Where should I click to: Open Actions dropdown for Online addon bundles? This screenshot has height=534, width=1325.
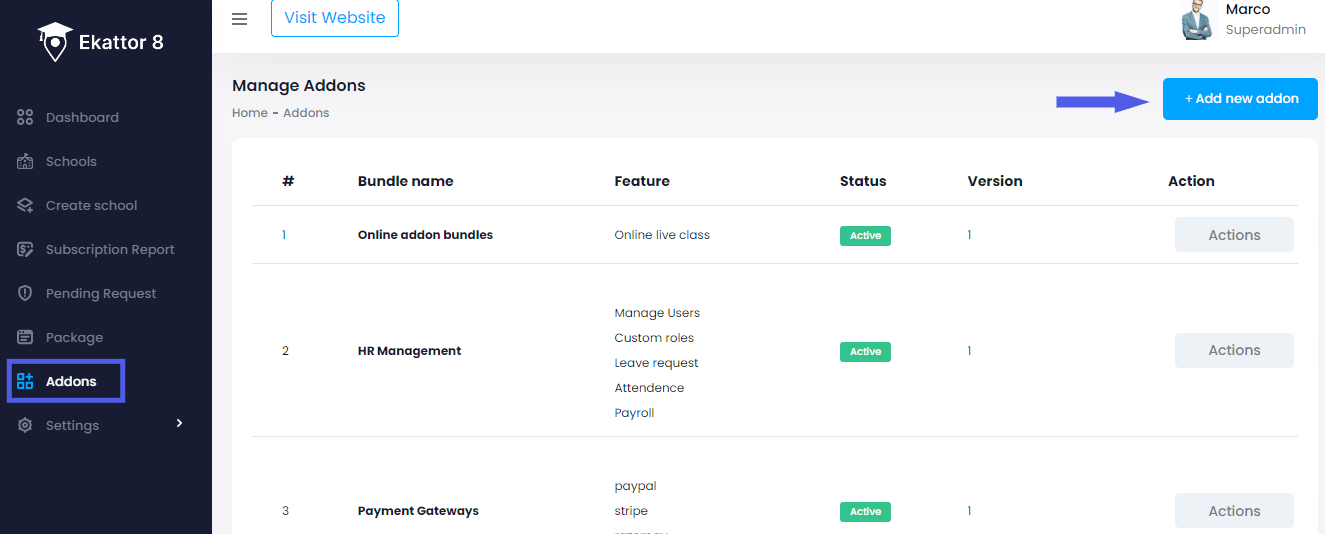[x=1233, y=235]
